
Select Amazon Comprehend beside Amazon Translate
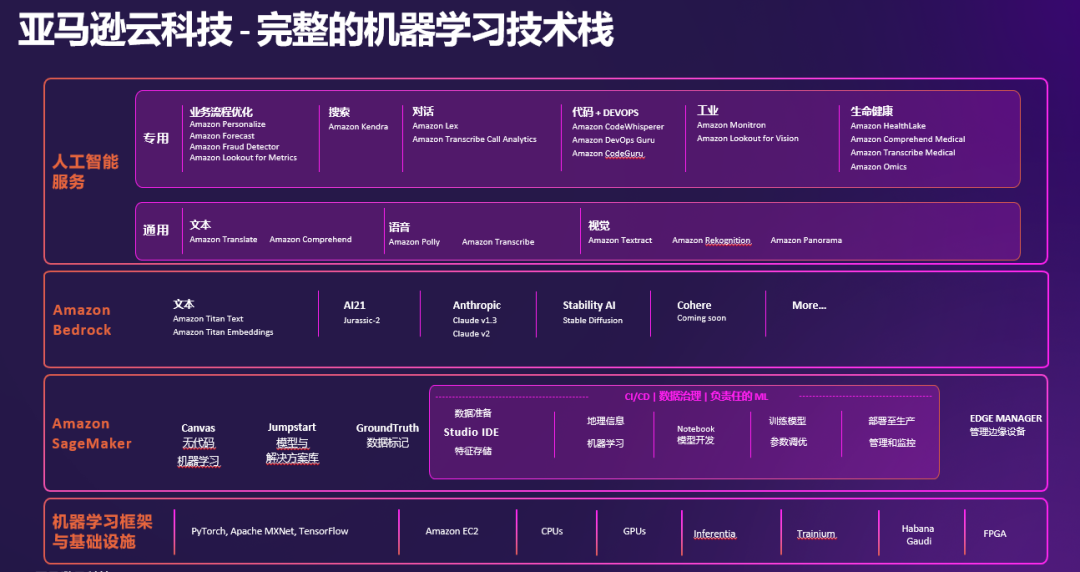(x=311, y=240)
